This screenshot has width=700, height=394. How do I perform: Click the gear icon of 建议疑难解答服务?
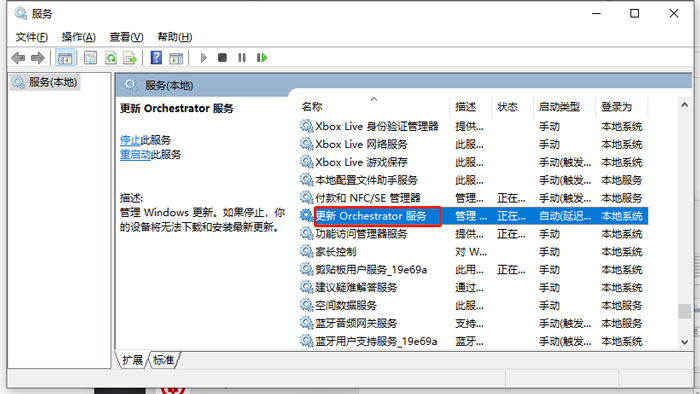(x=306, y=287)
